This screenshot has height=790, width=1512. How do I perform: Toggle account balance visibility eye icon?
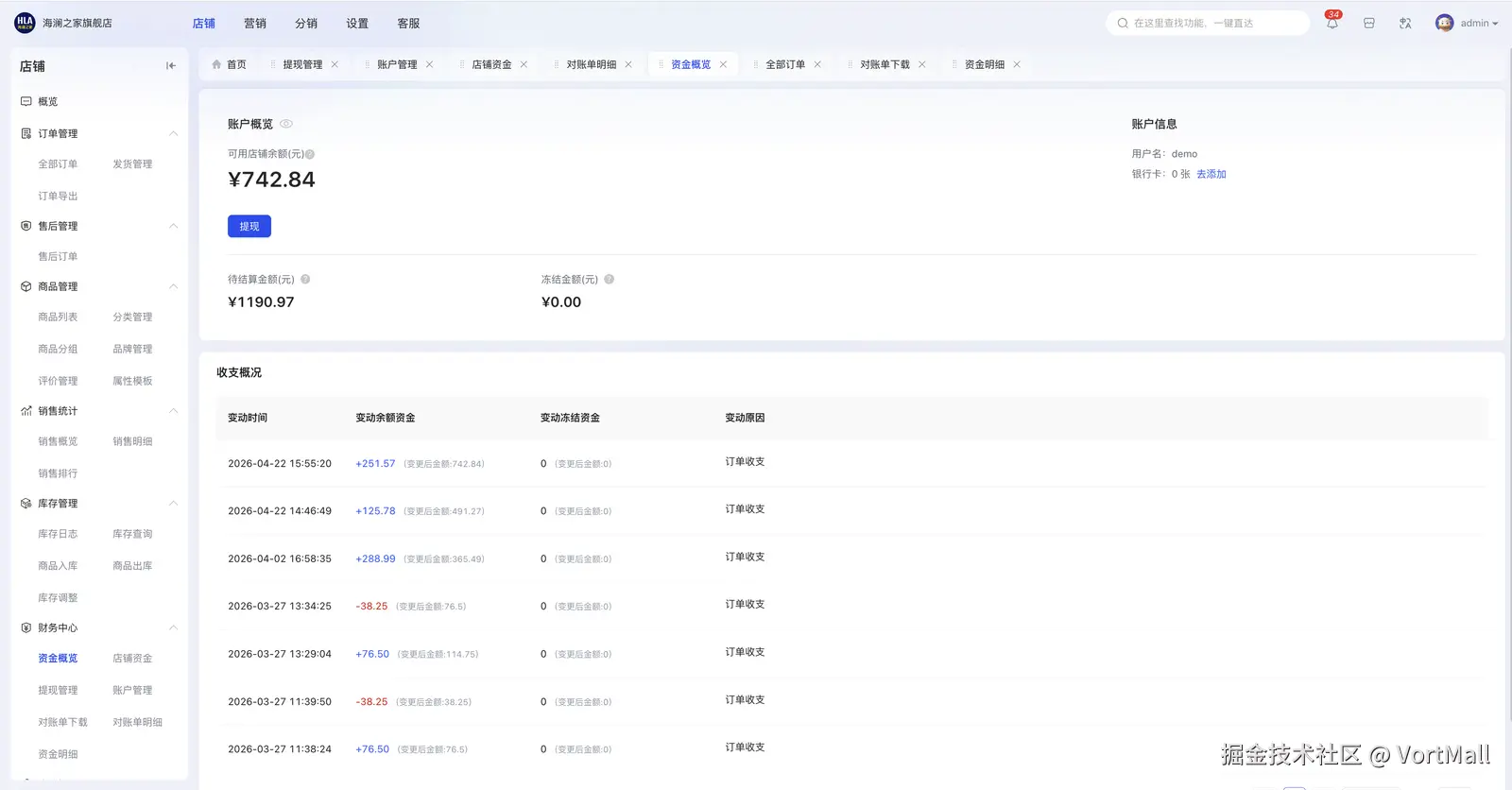(x=286, y=124)
